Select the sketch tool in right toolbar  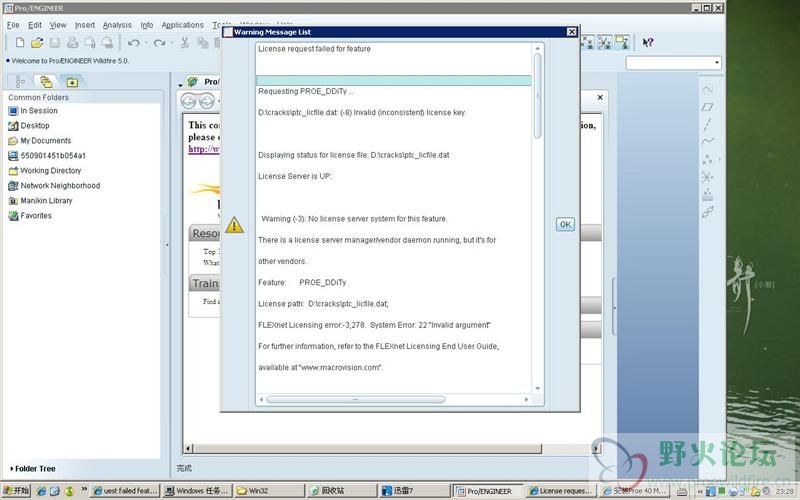707,90
